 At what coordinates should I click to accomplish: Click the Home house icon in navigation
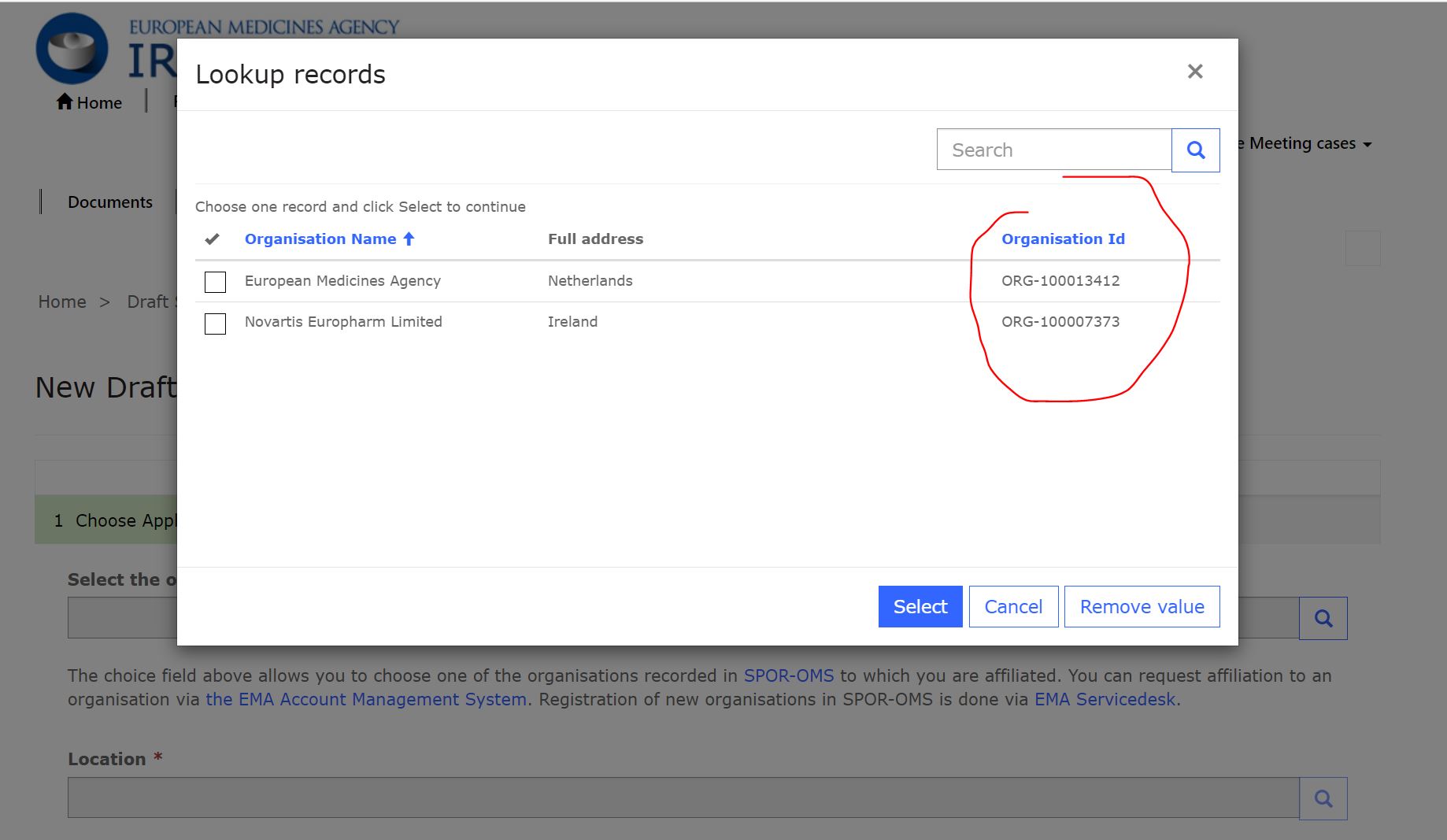[x=65, y=102]
